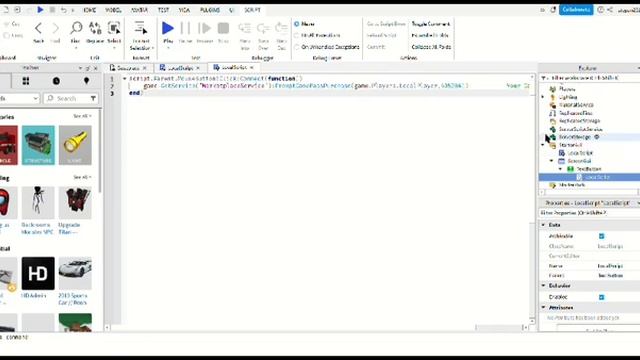Collapse the code fold arrow on line 1
The image size is (640, 360).
124,78
